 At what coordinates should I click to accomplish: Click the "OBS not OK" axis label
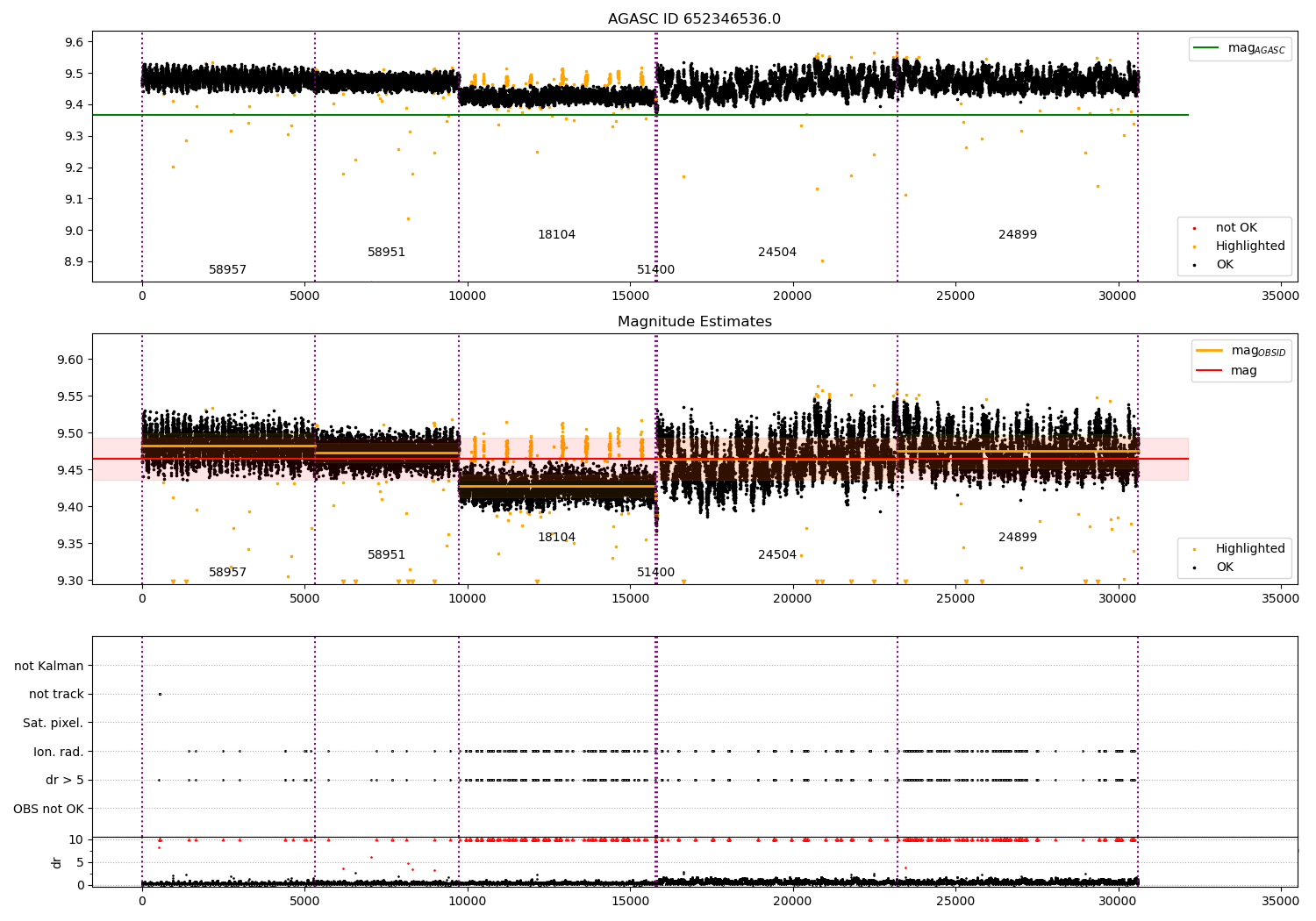click(49, 810)
